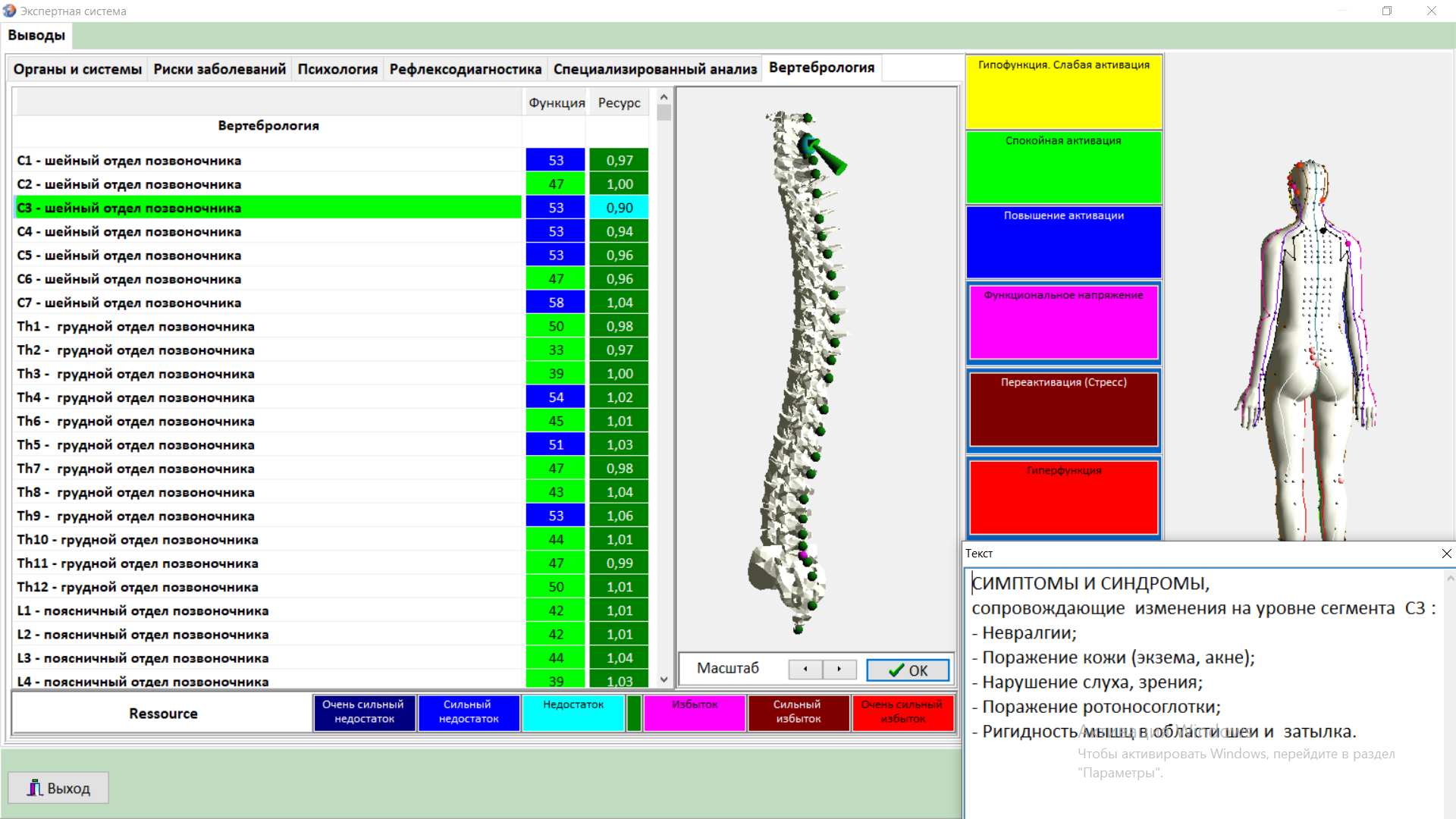This screenshot has height=819, width=1456.
Task: Click Очень сильный недостаток legend box
Action: point(364,712)
